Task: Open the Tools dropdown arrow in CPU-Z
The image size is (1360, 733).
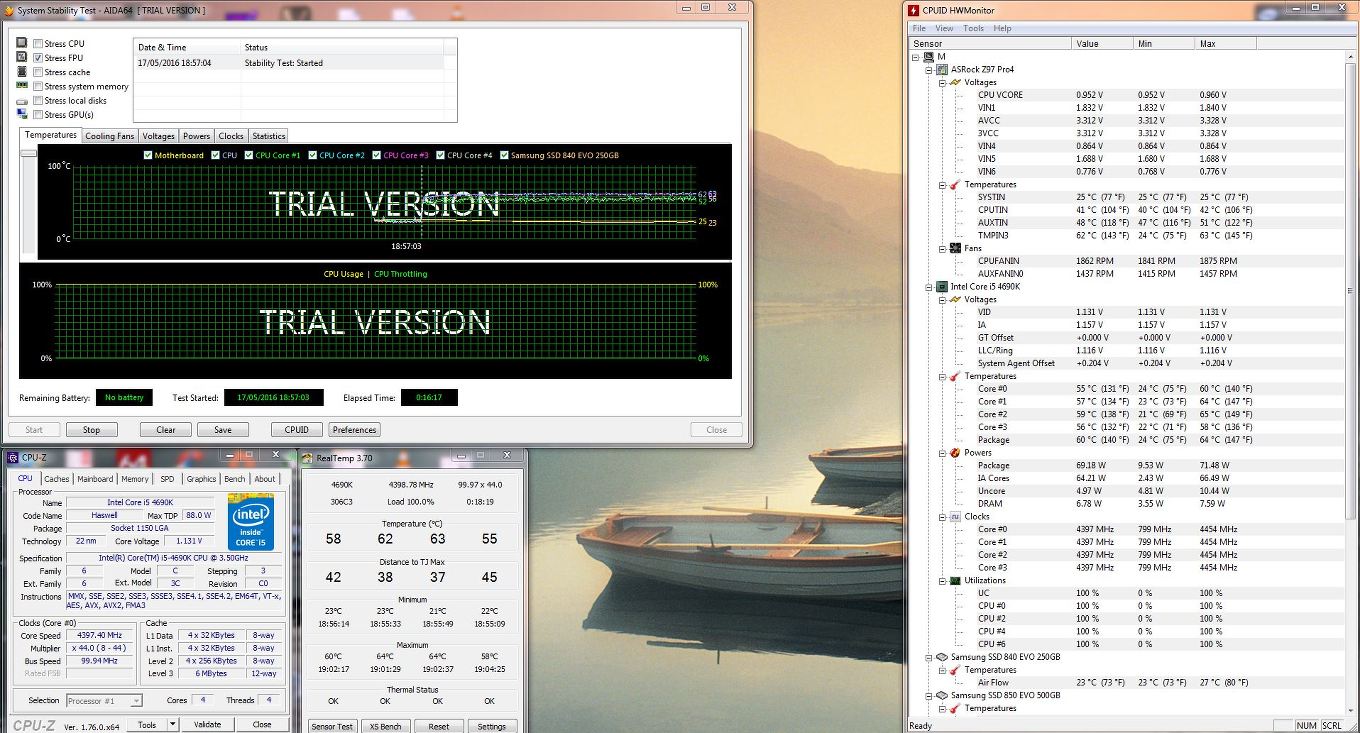Action: [x=172, y=724]
